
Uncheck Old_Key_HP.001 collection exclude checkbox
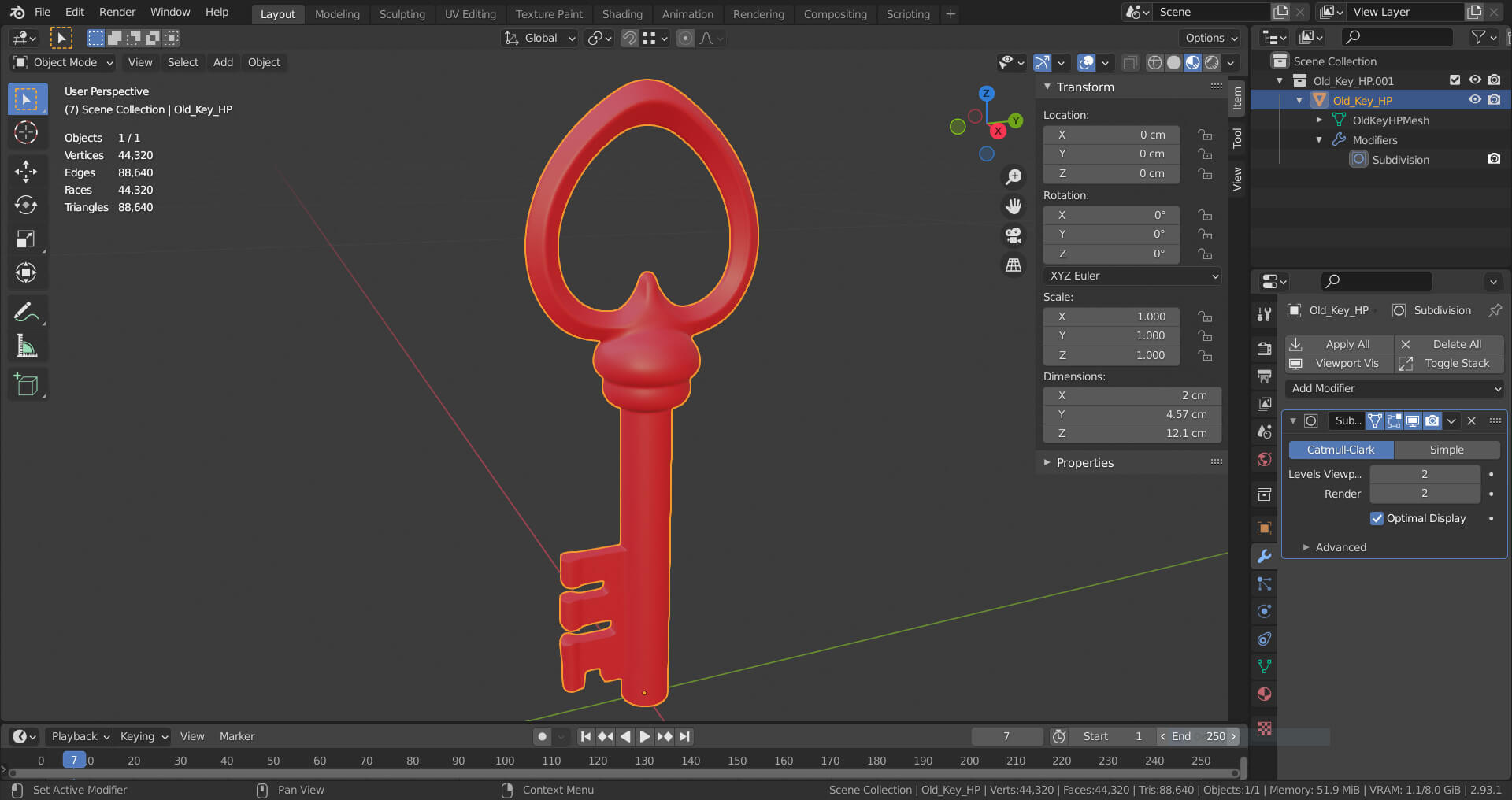point(1455,80)
